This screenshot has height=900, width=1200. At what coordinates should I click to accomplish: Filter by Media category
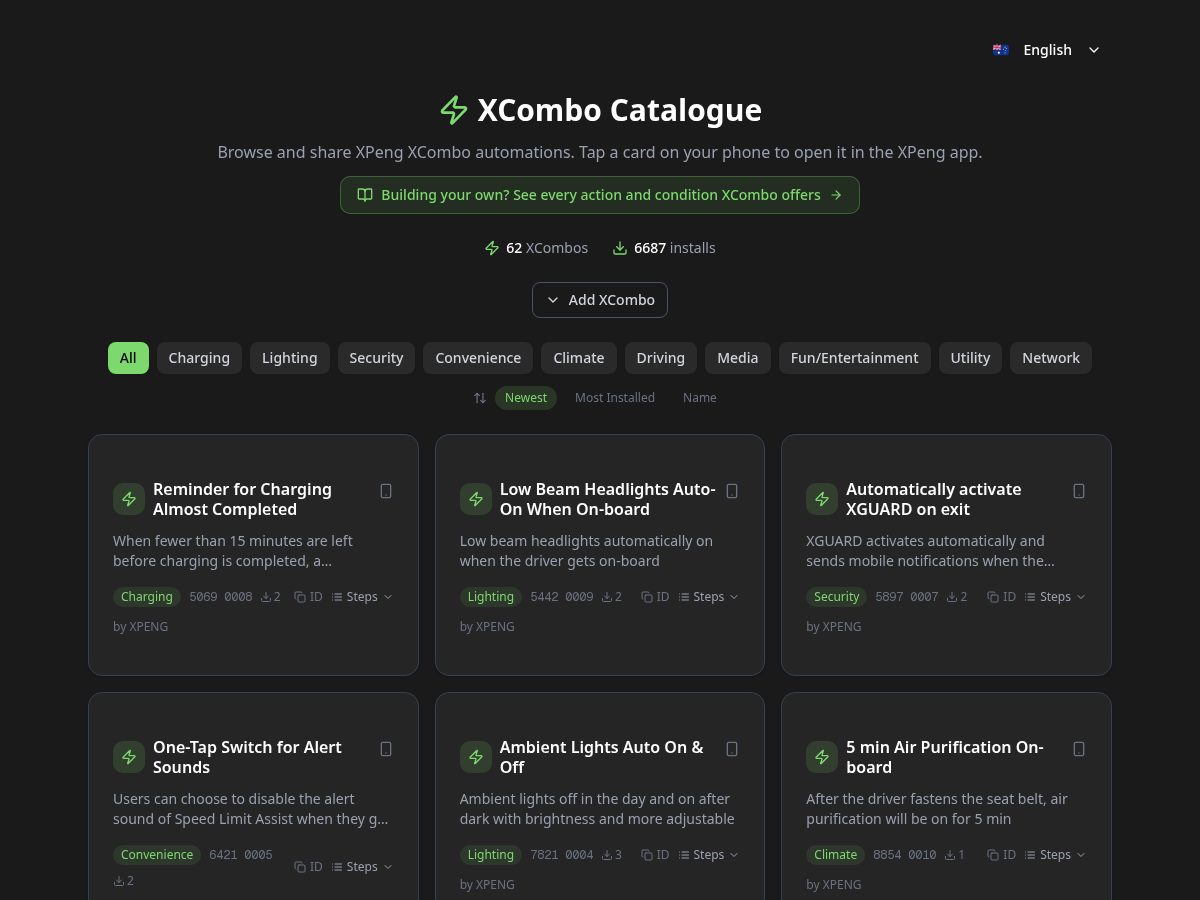(x=738, y=358)
